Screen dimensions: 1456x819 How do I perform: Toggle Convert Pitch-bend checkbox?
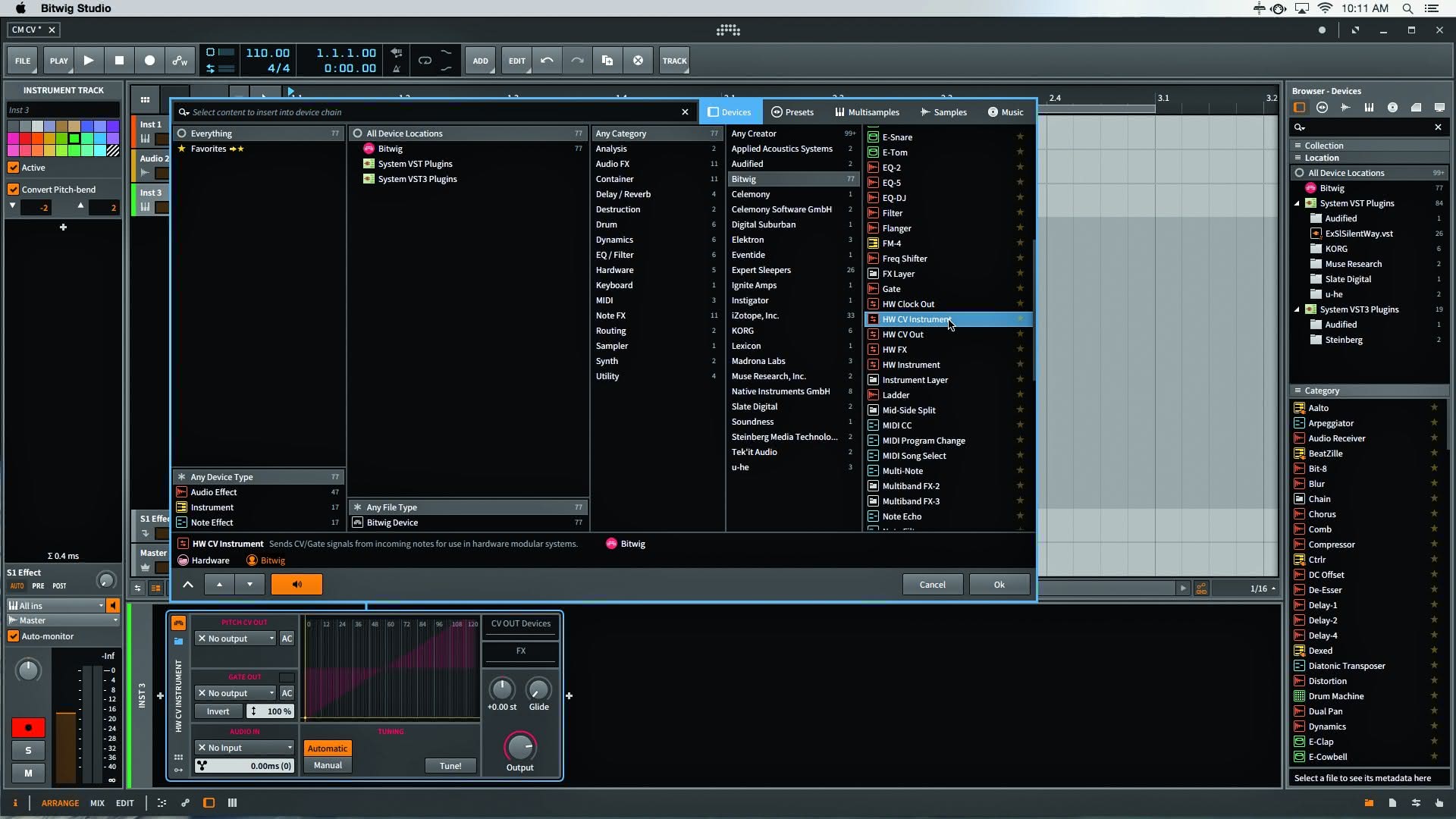click(x=13, y=190)
